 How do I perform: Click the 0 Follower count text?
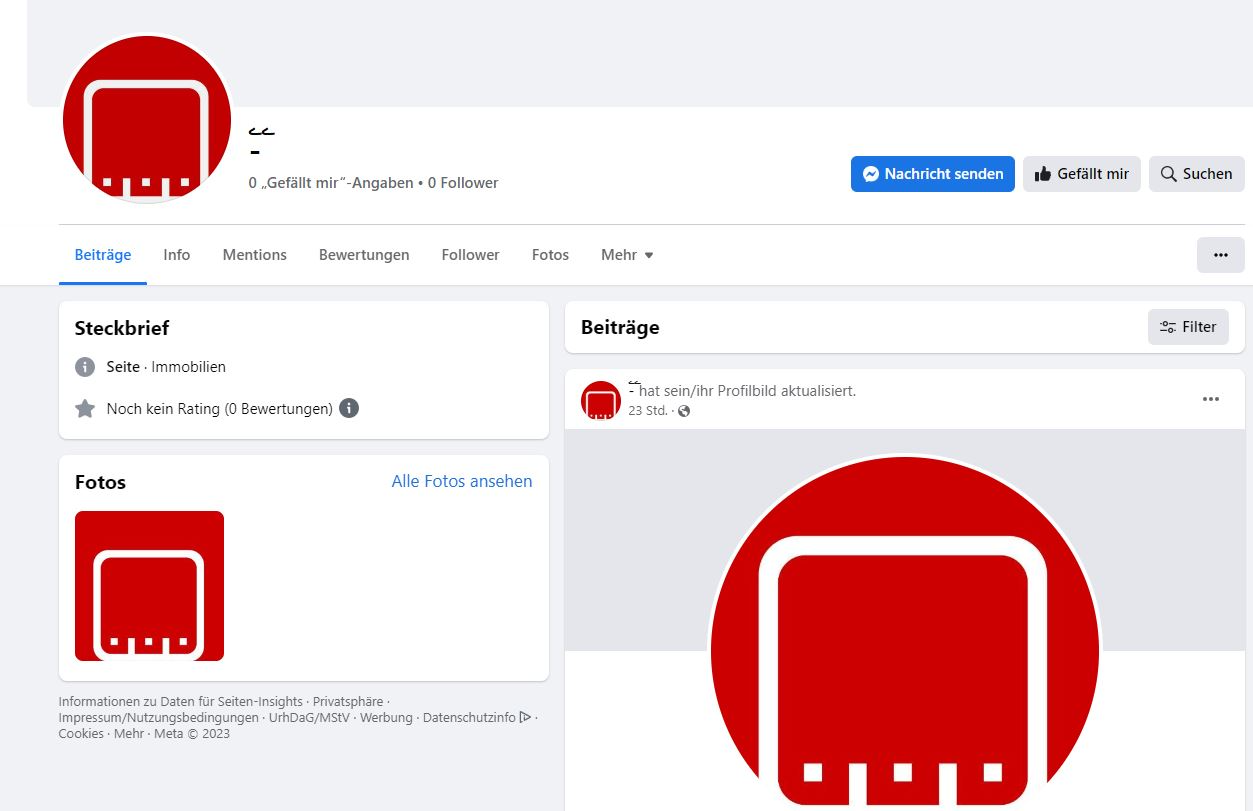click(x=463, y=183)
